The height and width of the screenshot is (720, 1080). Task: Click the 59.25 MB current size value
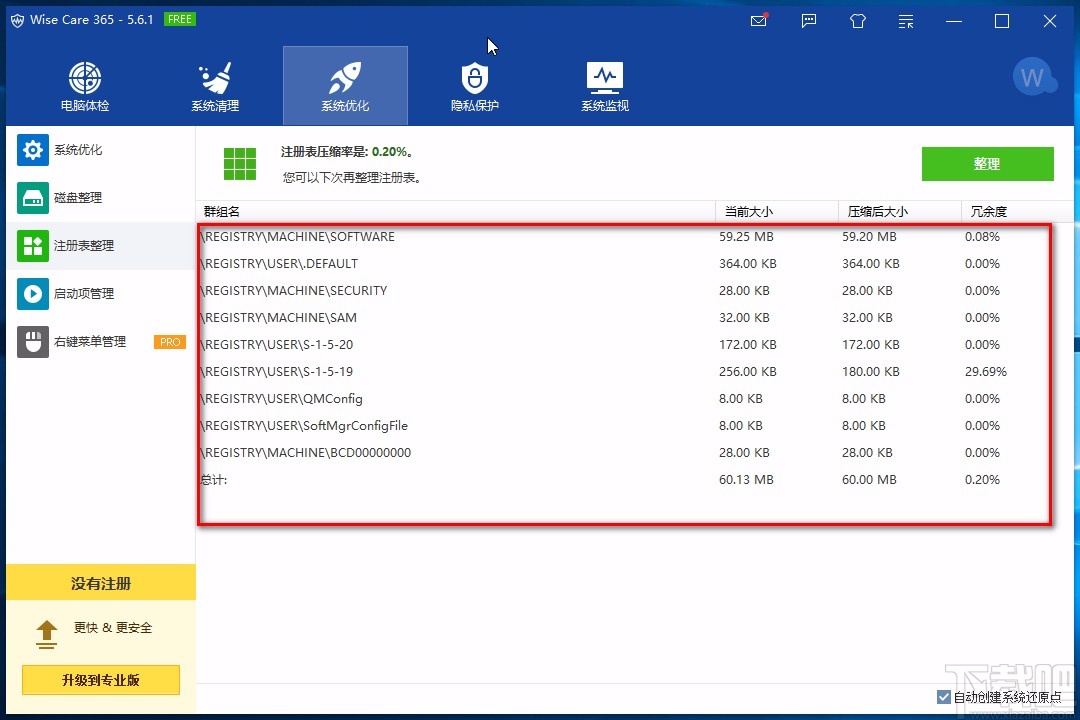(746, 236)
